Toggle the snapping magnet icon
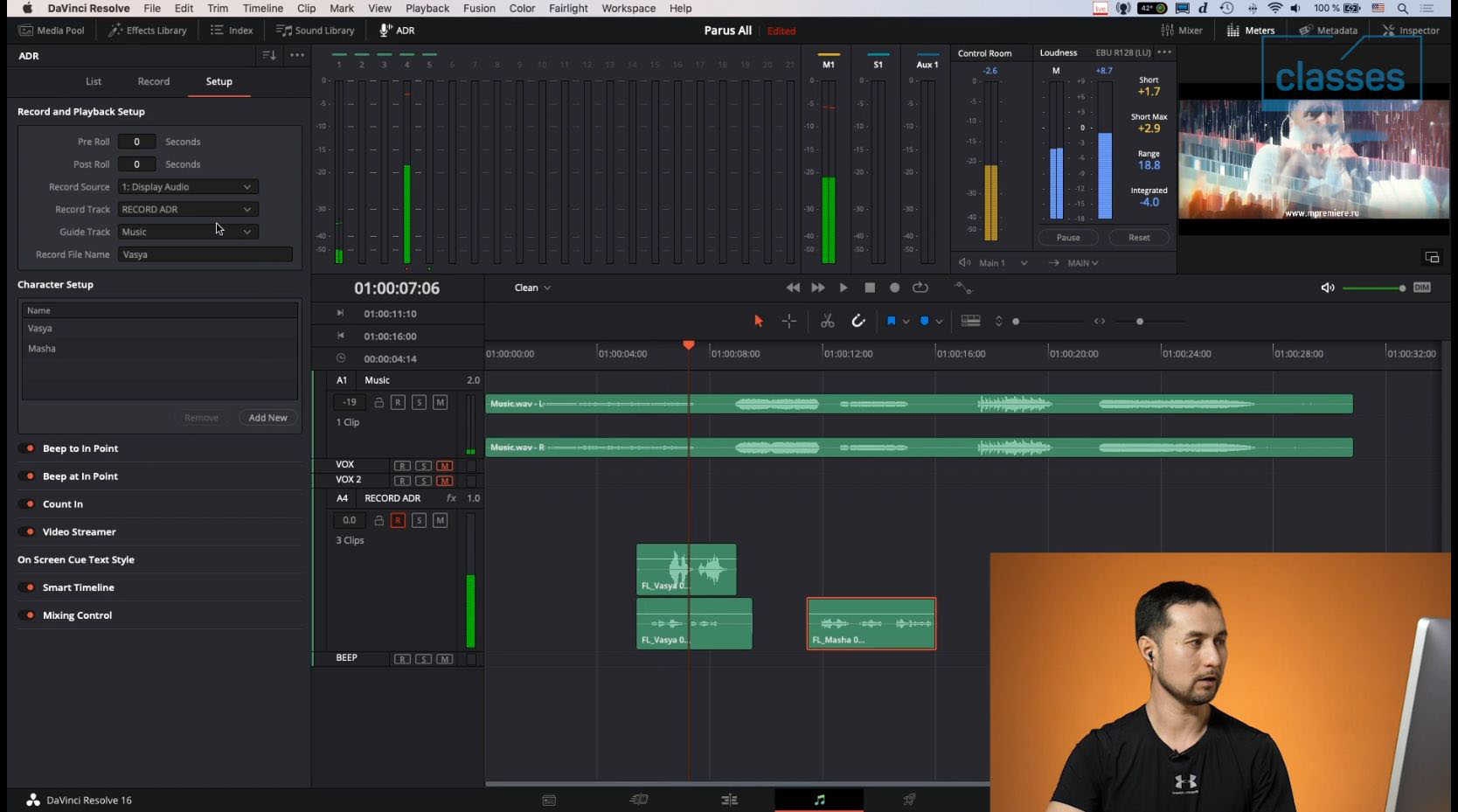Viewport: 1458px width, 812px height. pos(858,321)
